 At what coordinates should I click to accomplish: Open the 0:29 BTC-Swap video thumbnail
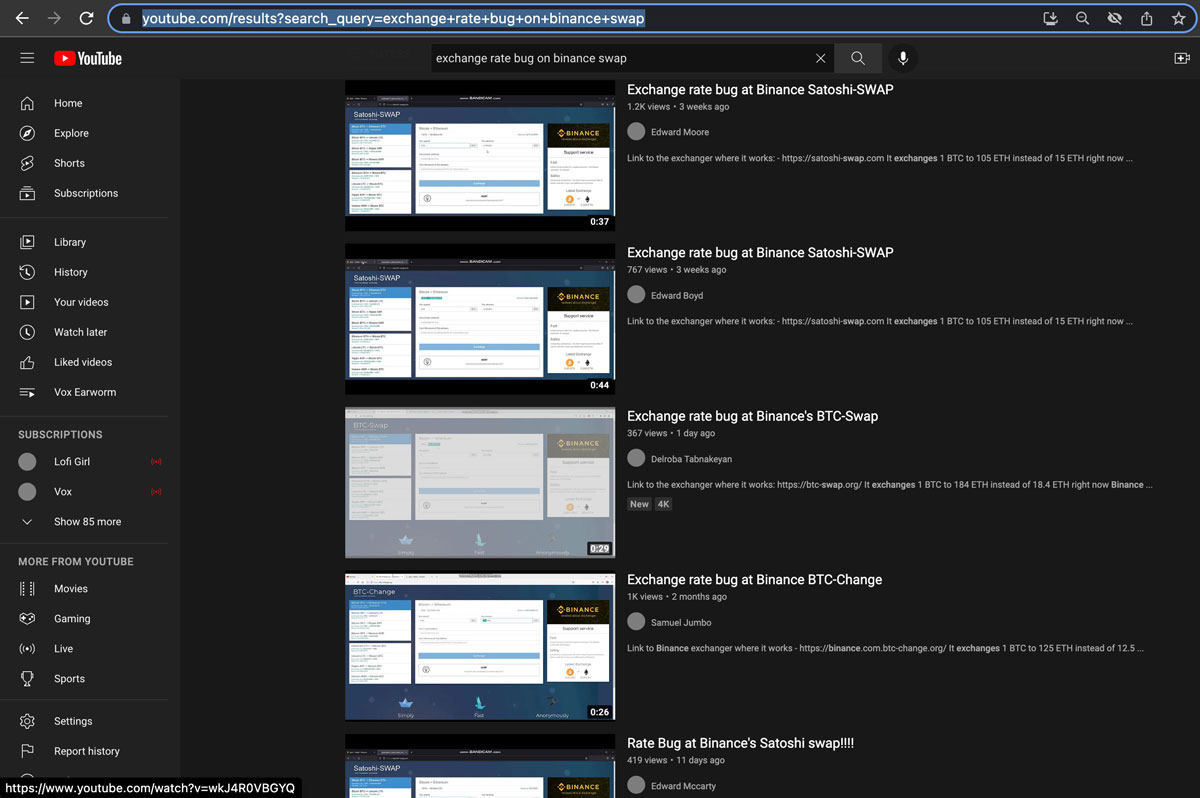(x=480, y=482)
